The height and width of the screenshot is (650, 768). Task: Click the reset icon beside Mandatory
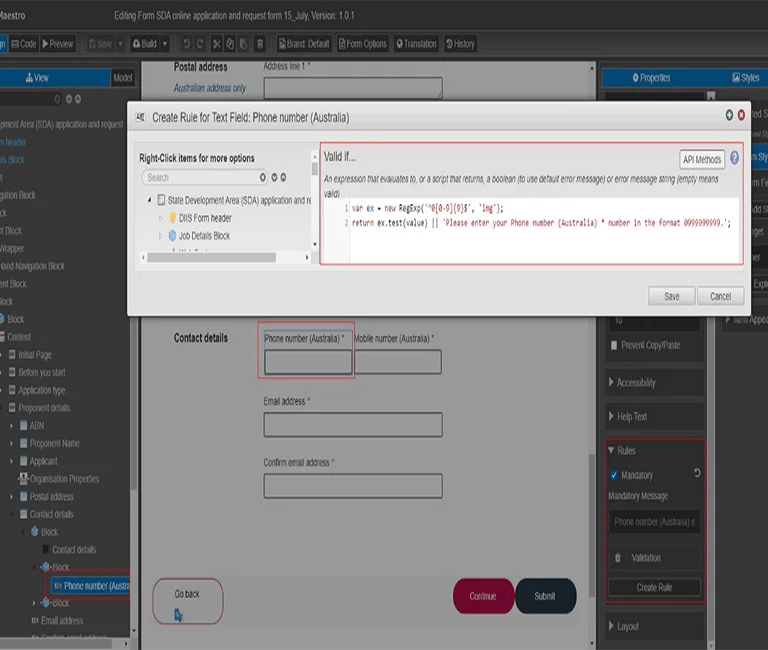[697, 473]
